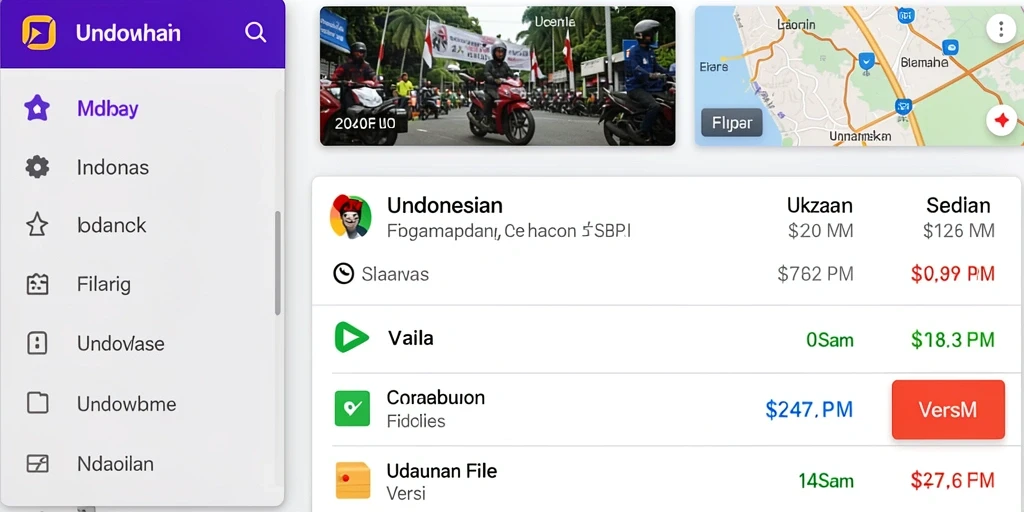Click the Undonesian avatar icon

[351, 216]
